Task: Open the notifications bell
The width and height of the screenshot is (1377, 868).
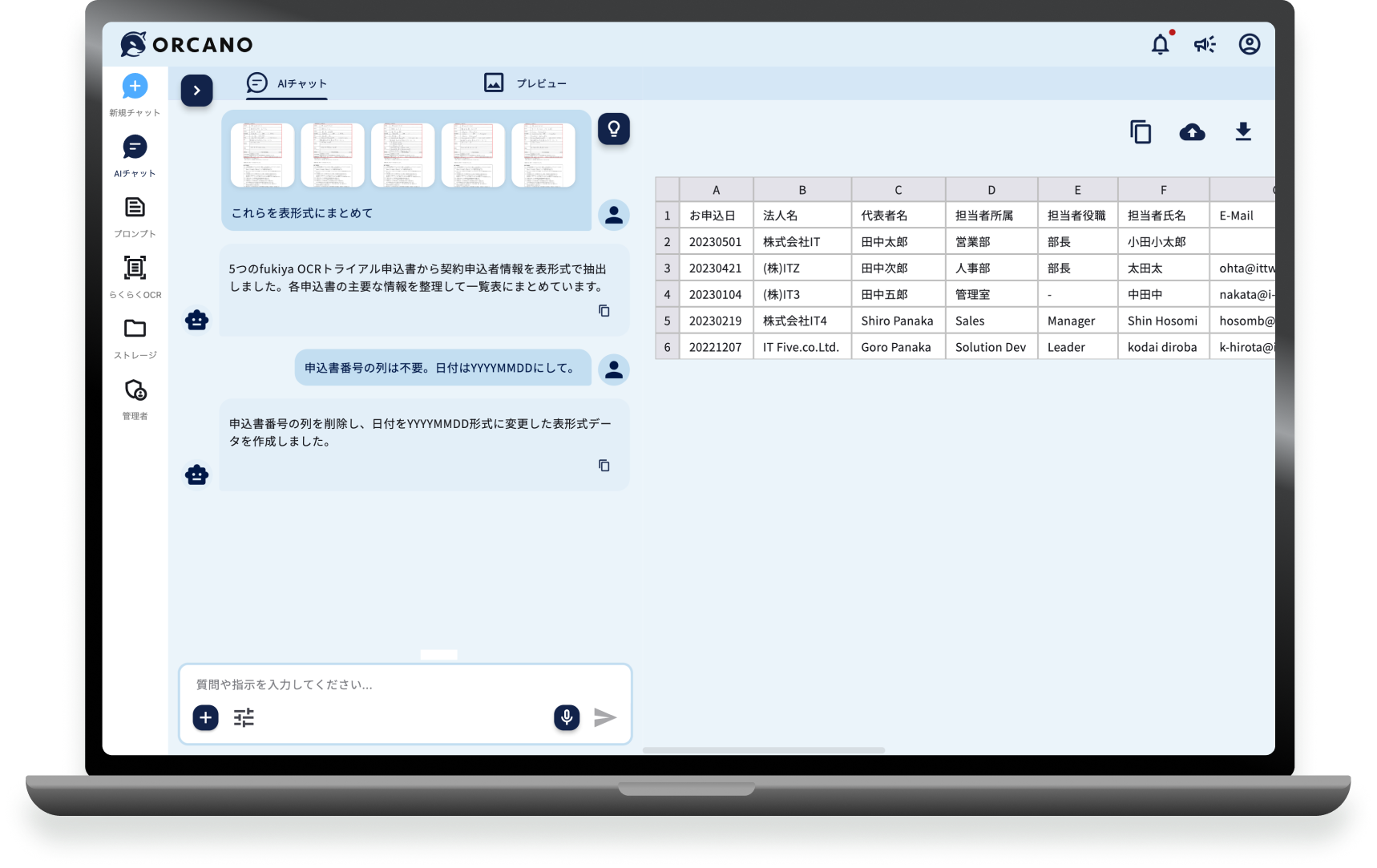Action: click(x=1160, y=45)
